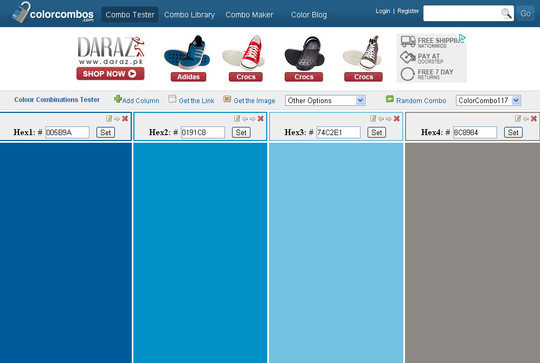Move Hex1 column right with arrow

(117, 118)
